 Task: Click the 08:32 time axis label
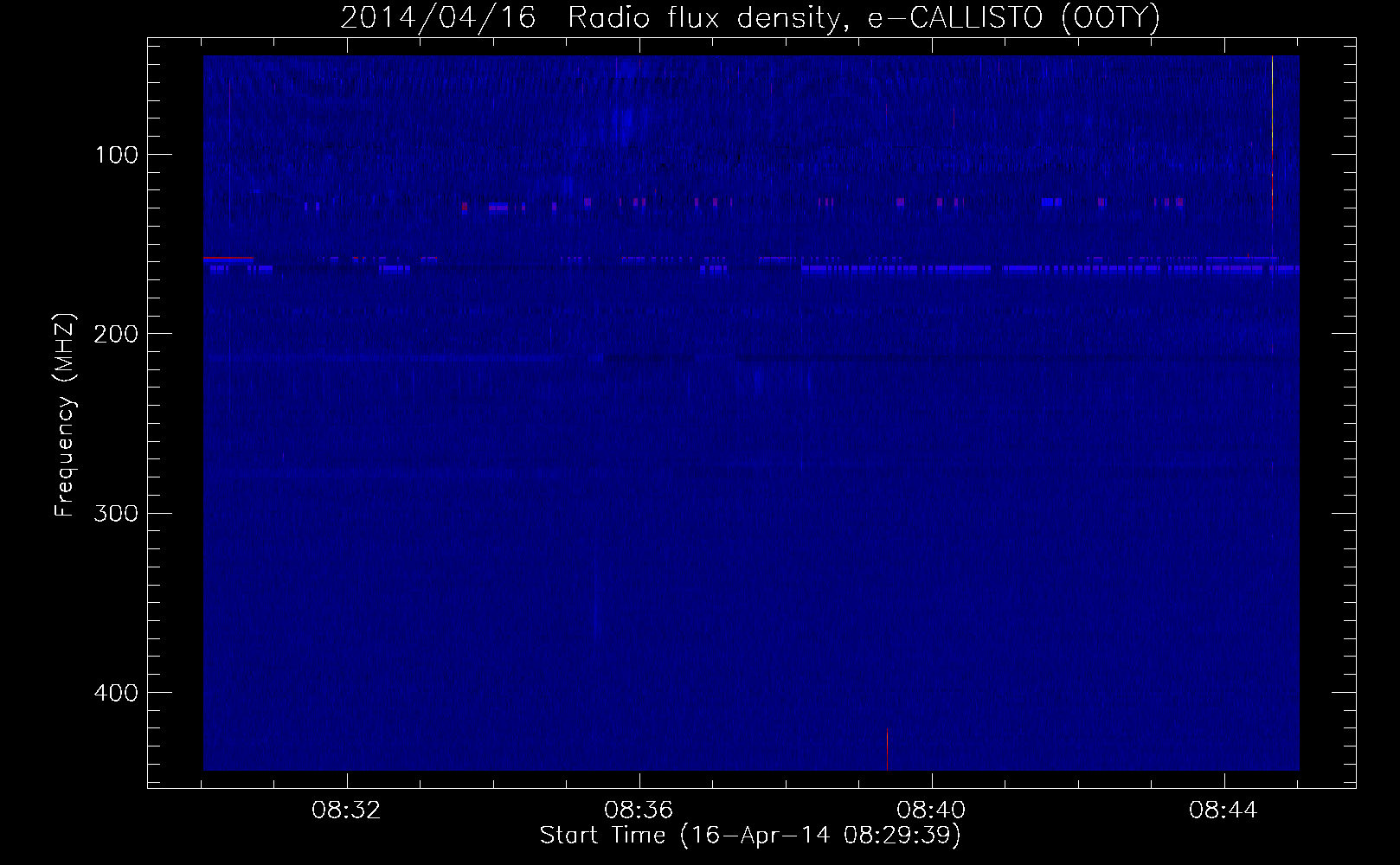pos(347,811)
